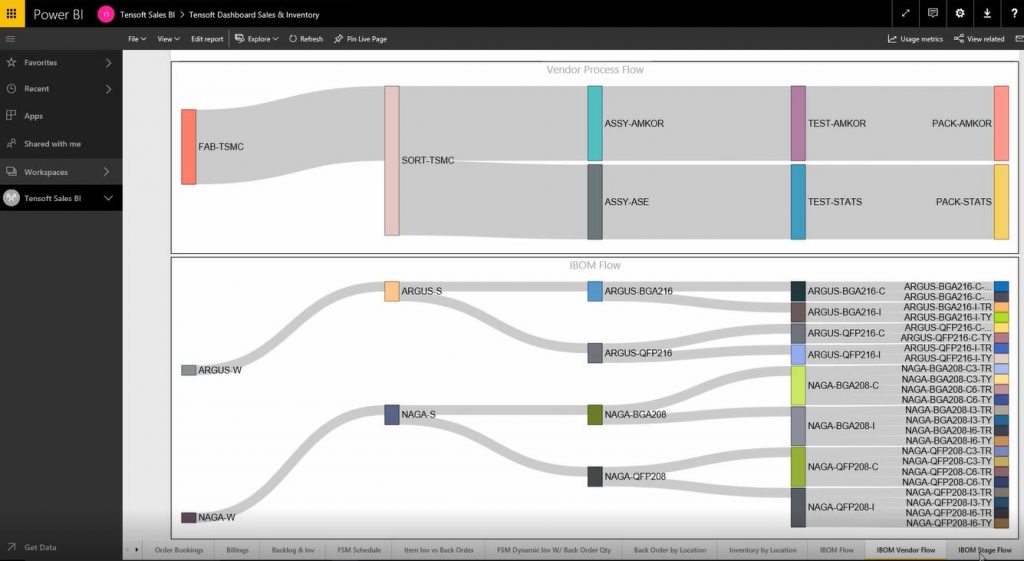Select the ARGUS-S orange node

(392, 291)
